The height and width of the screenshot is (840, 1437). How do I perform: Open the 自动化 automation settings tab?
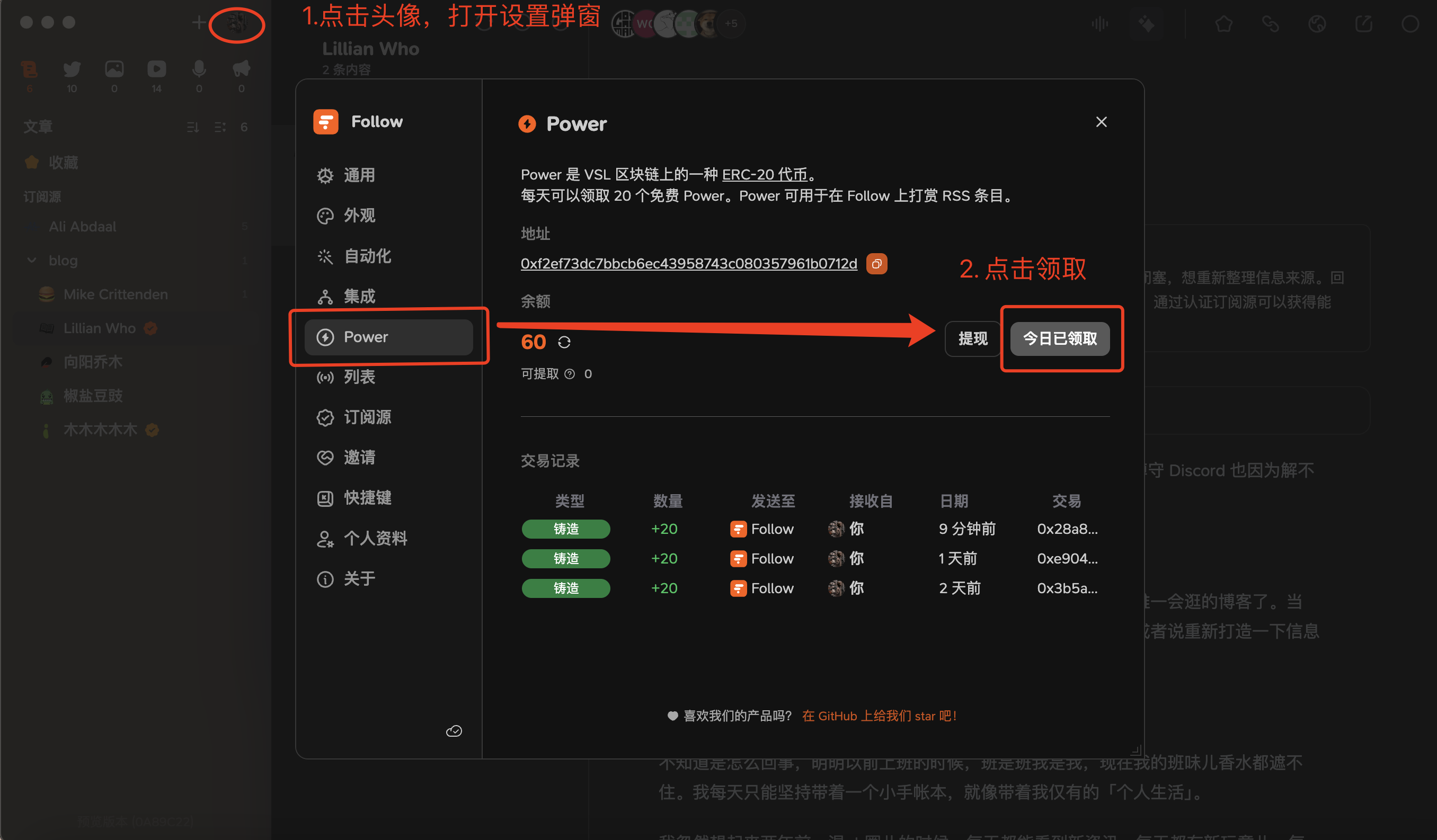[388, 256]
